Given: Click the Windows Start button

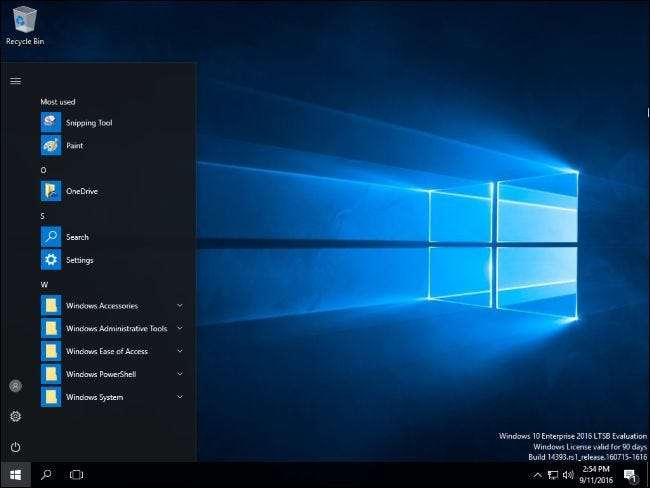Looking at the screenshot, I should pos(15,475).
